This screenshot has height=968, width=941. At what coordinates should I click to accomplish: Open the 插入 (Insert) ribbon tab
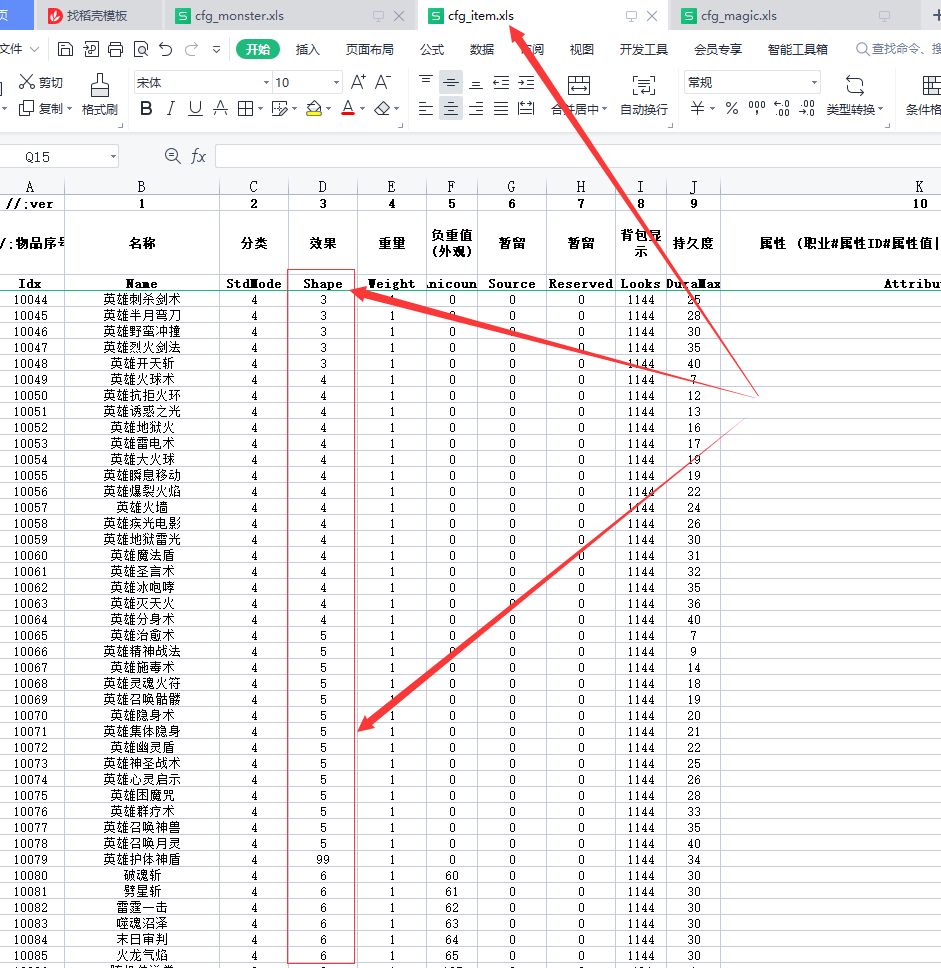(308, 49)
